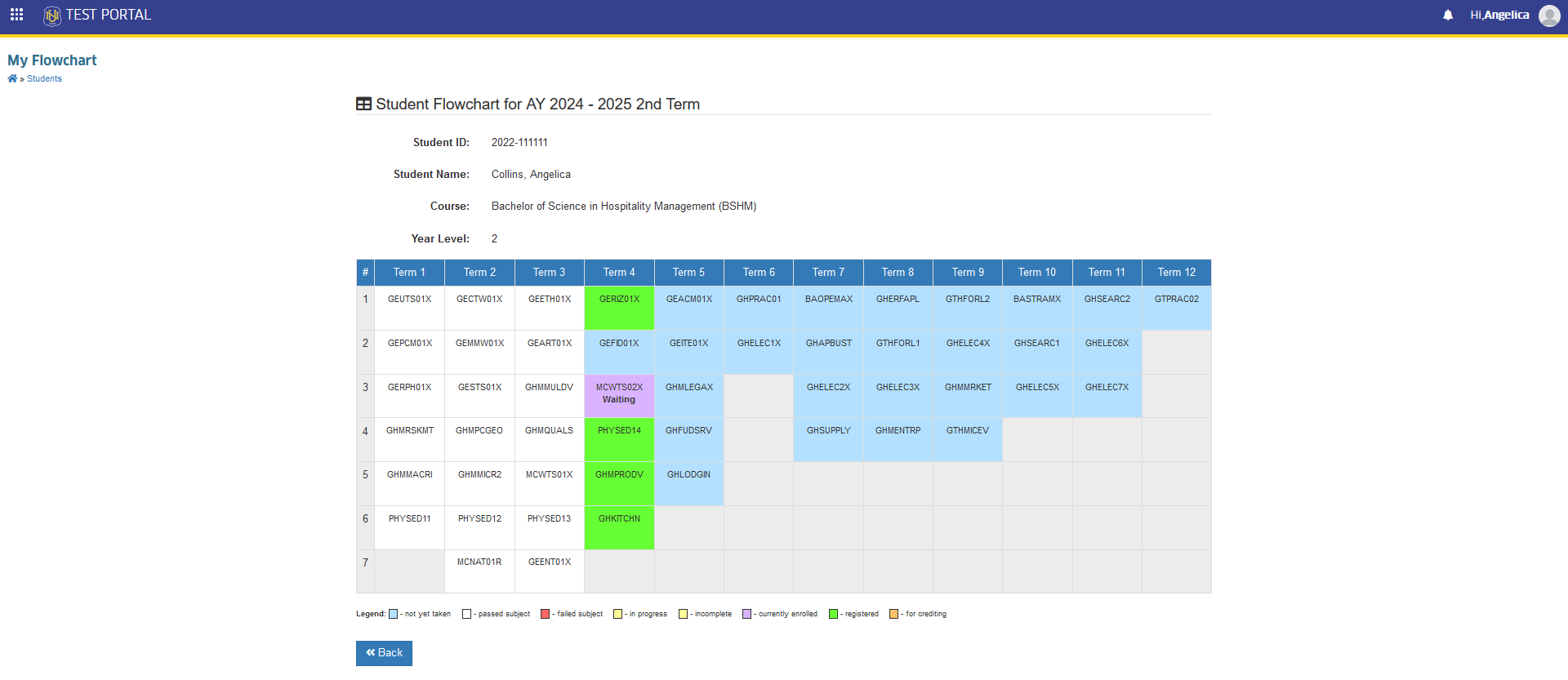This screenshot has width=1568, height=680.
Task: Click the Hi, Angelica user greeting
Action: point(1499,15)
